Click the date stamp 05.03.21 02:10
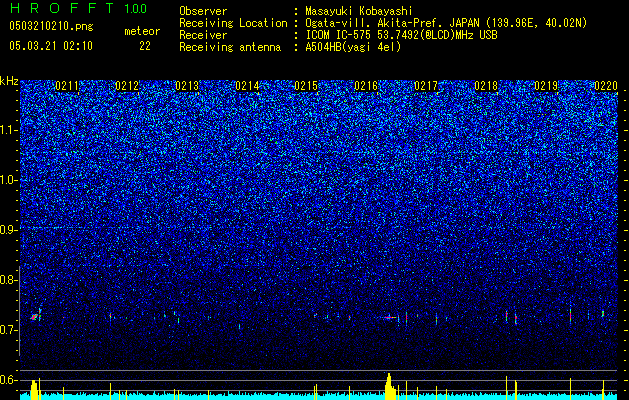 coord(51,46)
